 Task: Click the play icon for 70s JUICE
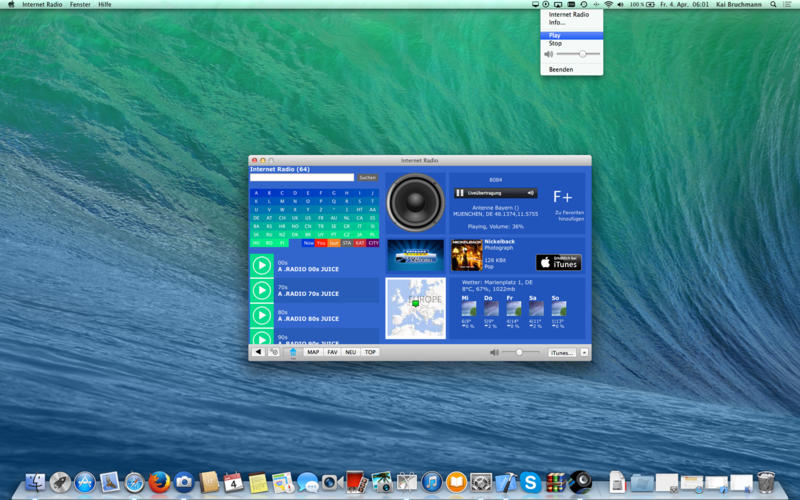[262, 290]
